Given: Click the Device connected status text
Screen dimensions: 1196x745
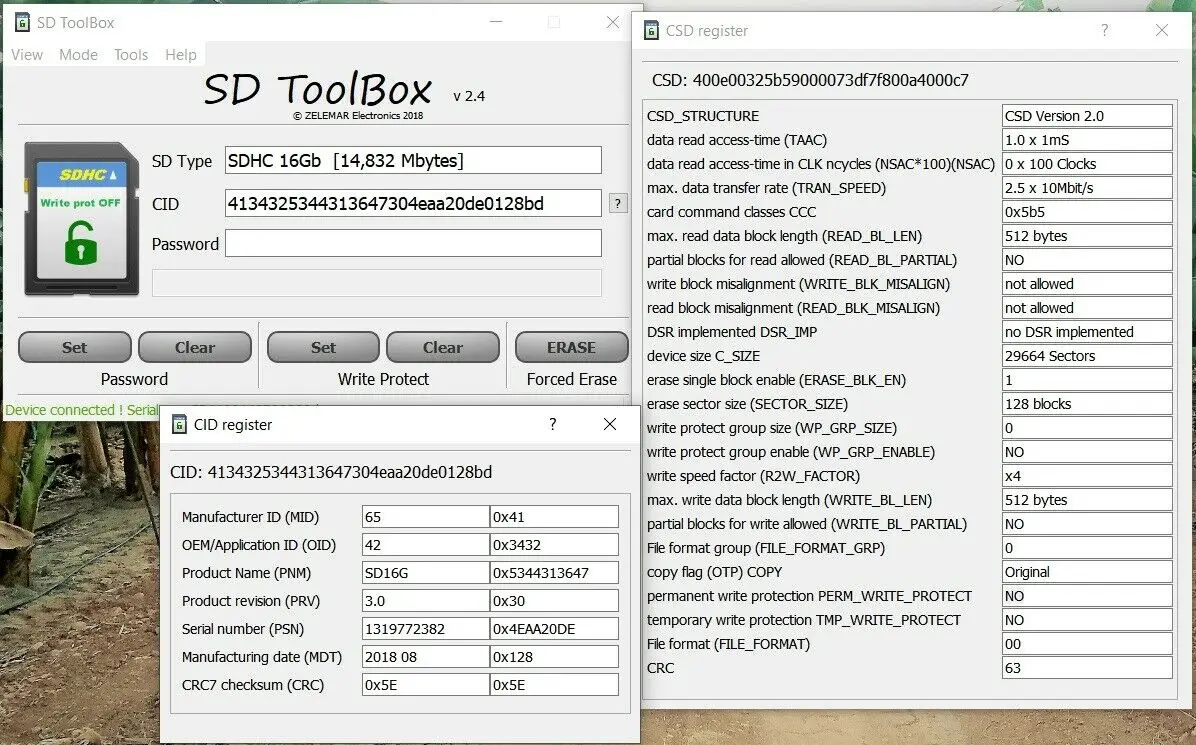Looking at the screenshot, I should tap(81, 410).
